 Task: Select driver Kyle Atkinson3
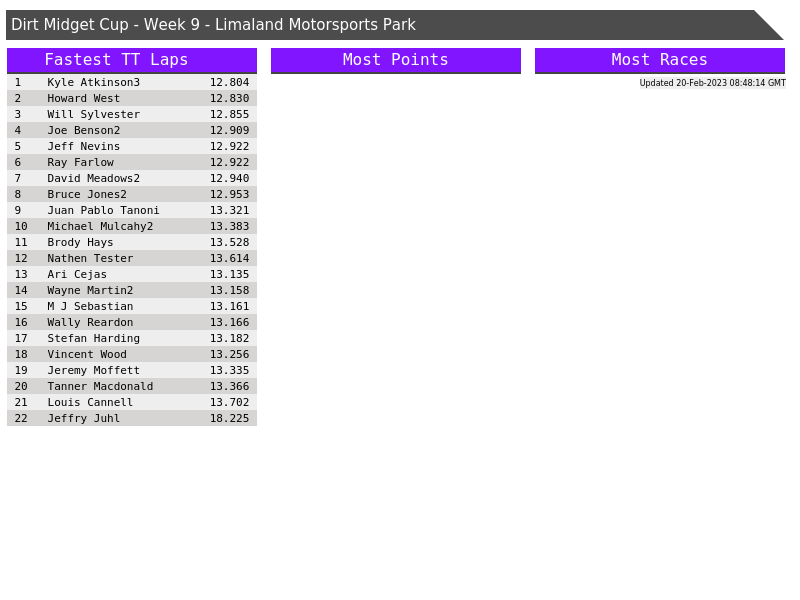93,82
